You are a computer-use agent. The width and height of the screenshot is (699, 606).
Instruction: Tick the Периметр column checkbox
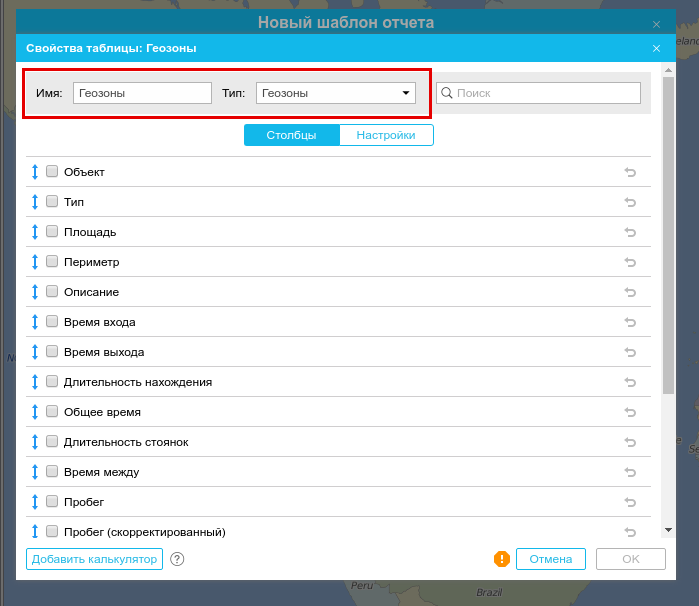(x=52, y=262)
